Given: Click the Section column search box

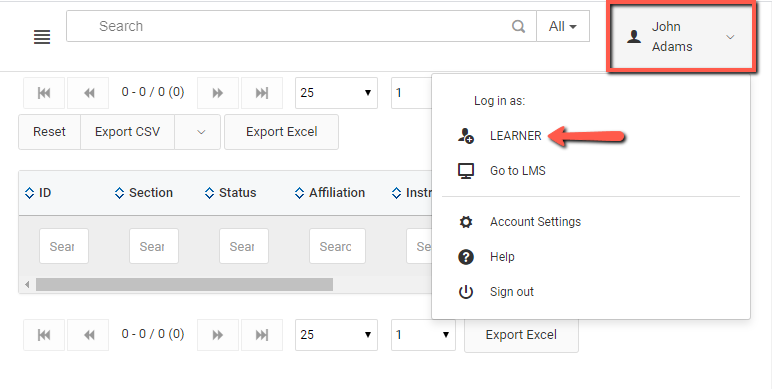Looking at the screenshot, I should [x=154, y=246].
